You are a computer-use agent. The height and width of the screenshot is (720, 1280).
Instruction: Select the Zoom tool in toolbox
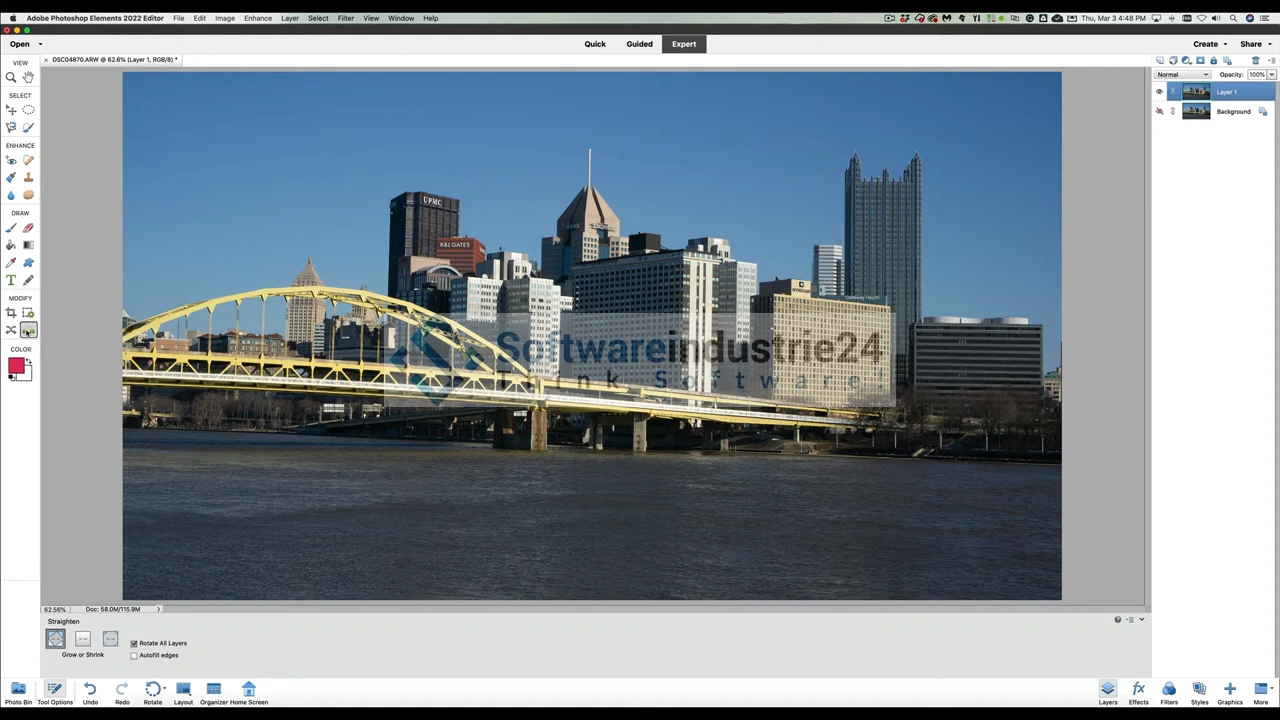[11, 77]
